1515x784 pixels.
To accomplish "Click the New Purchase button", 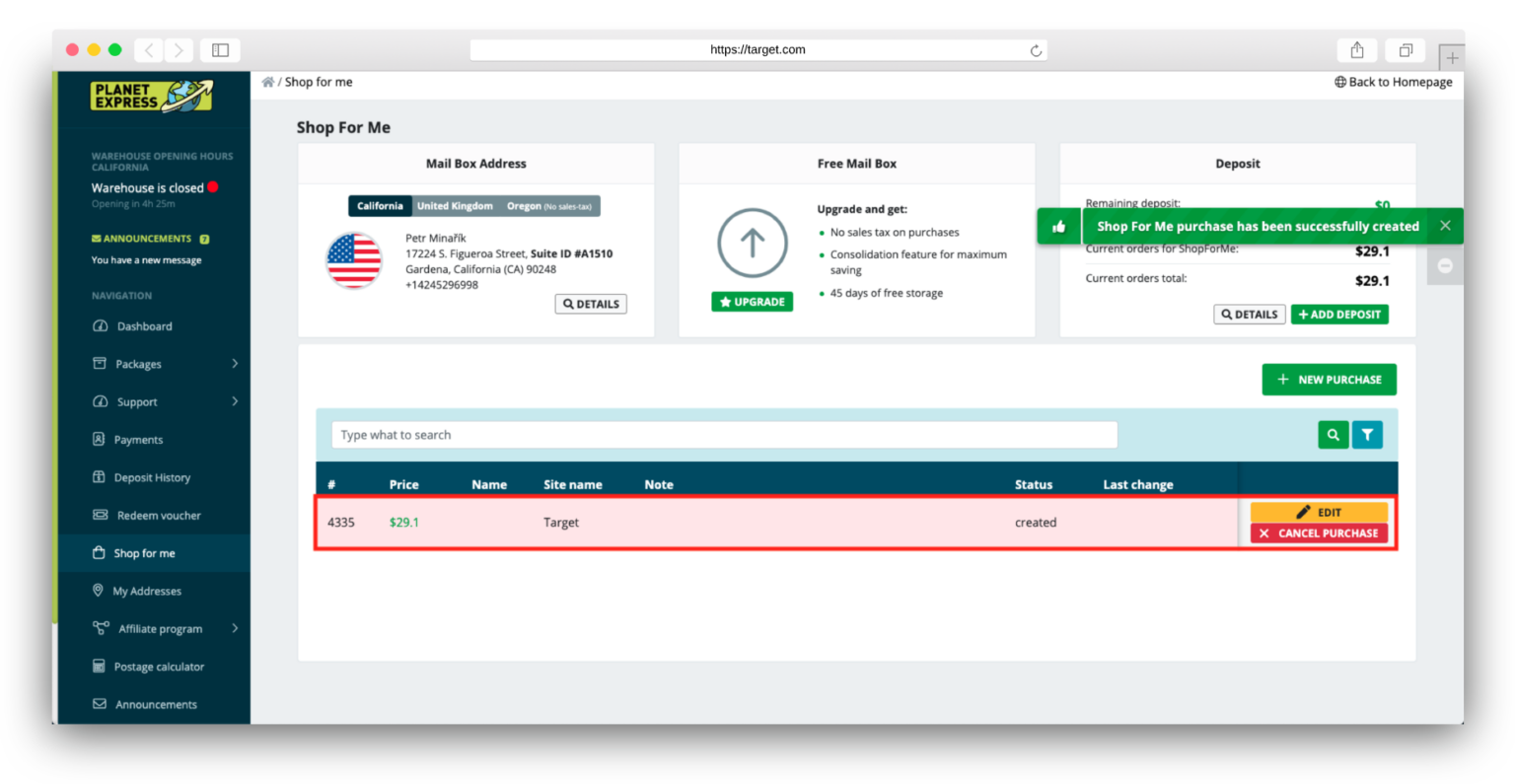I will coord(1329,380).
